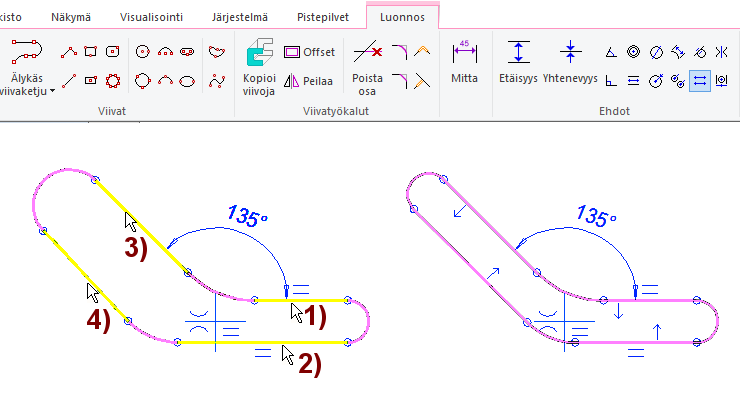Click the Viivat group label
740x393 pixels.
pos(112,111)
